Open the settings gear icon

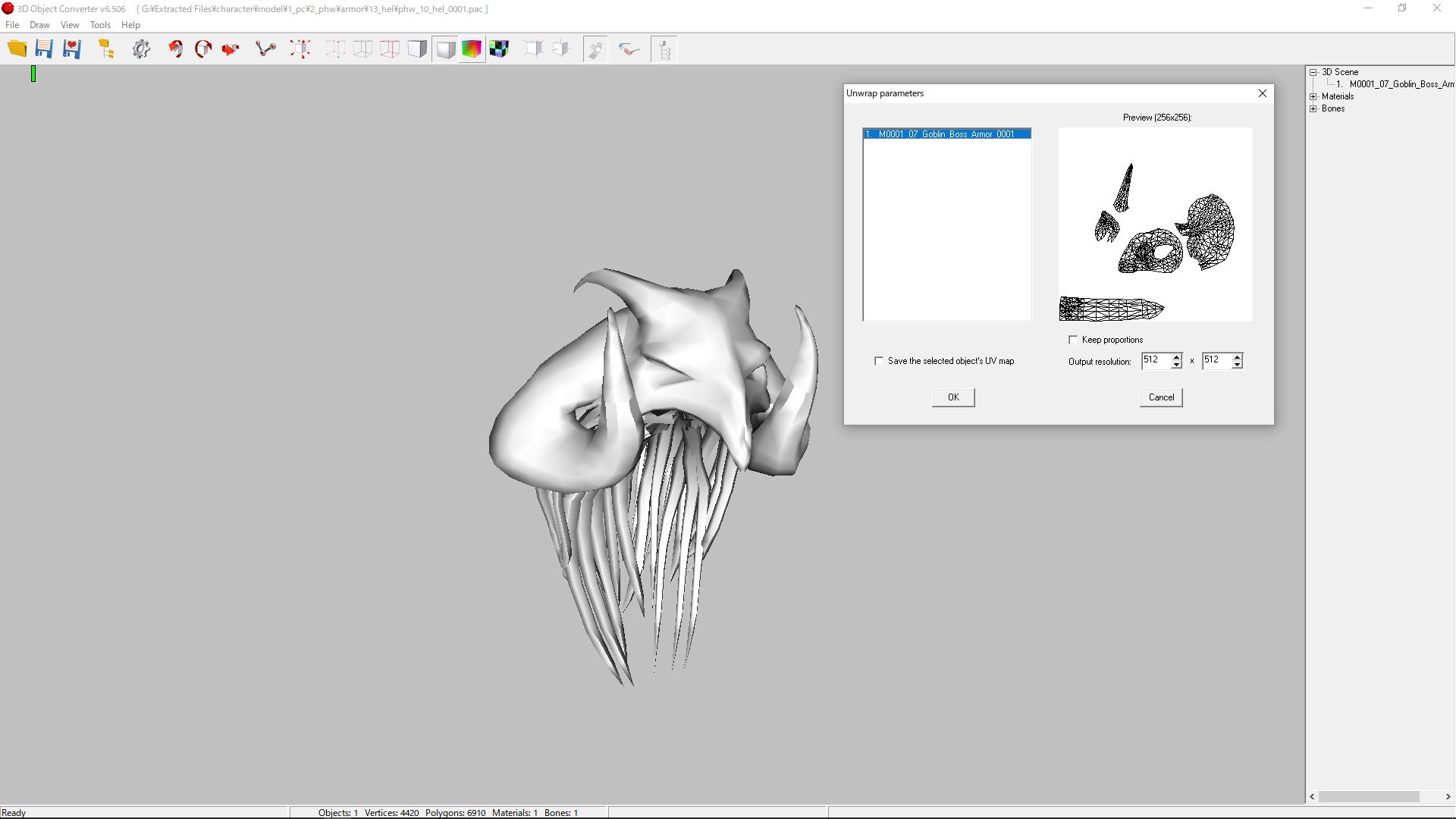click(141, 49)
